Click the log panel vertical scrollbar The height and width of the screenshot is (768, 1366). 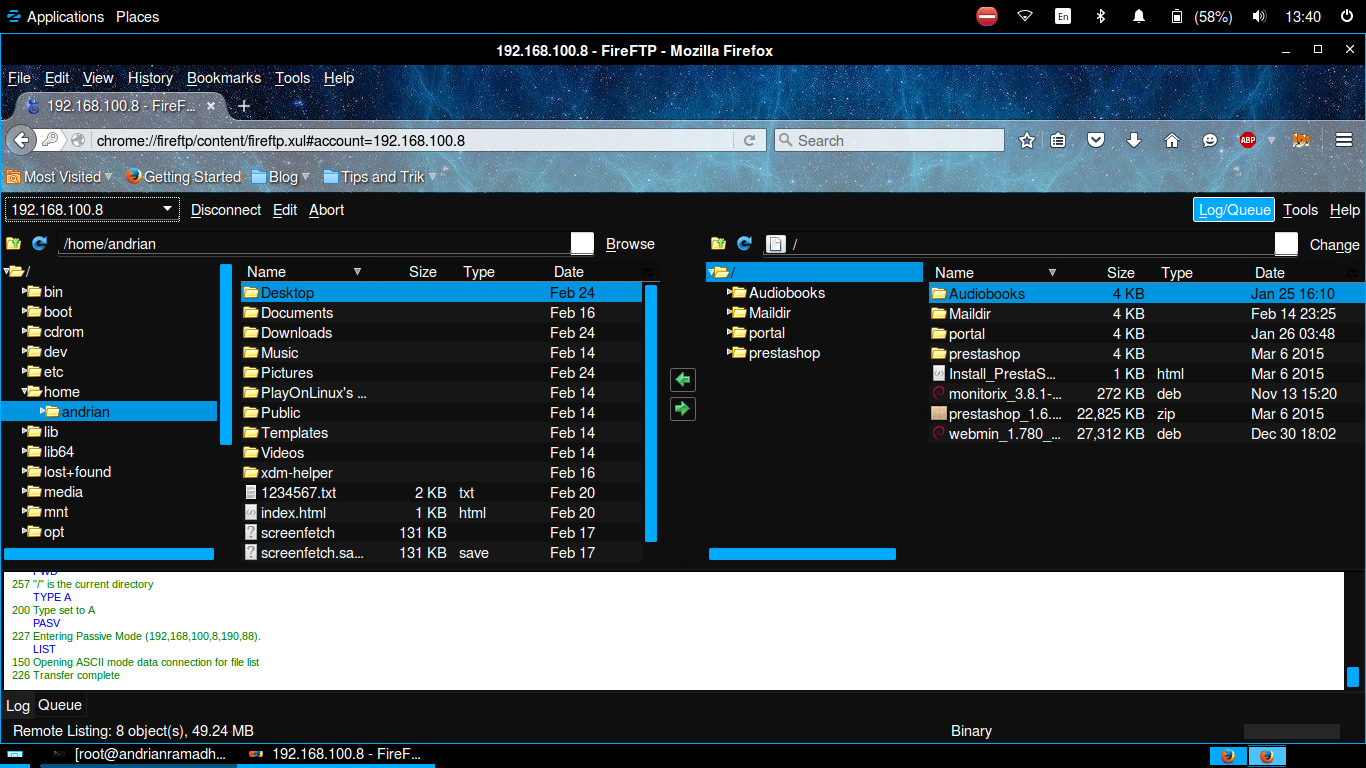(1353, 677)
